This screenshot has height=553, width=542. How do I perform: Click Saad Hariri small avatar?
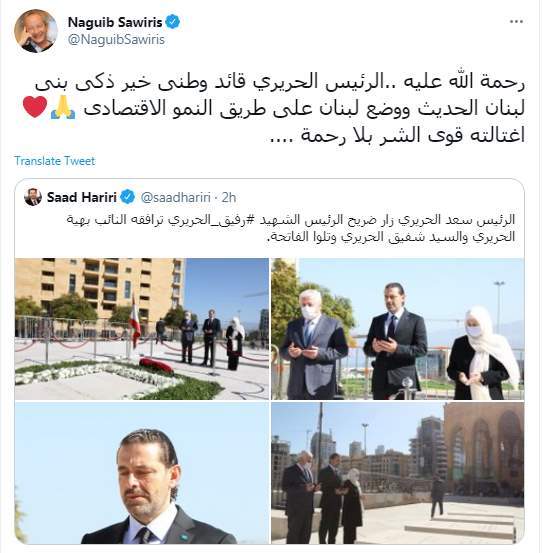(x=33, y=197)
